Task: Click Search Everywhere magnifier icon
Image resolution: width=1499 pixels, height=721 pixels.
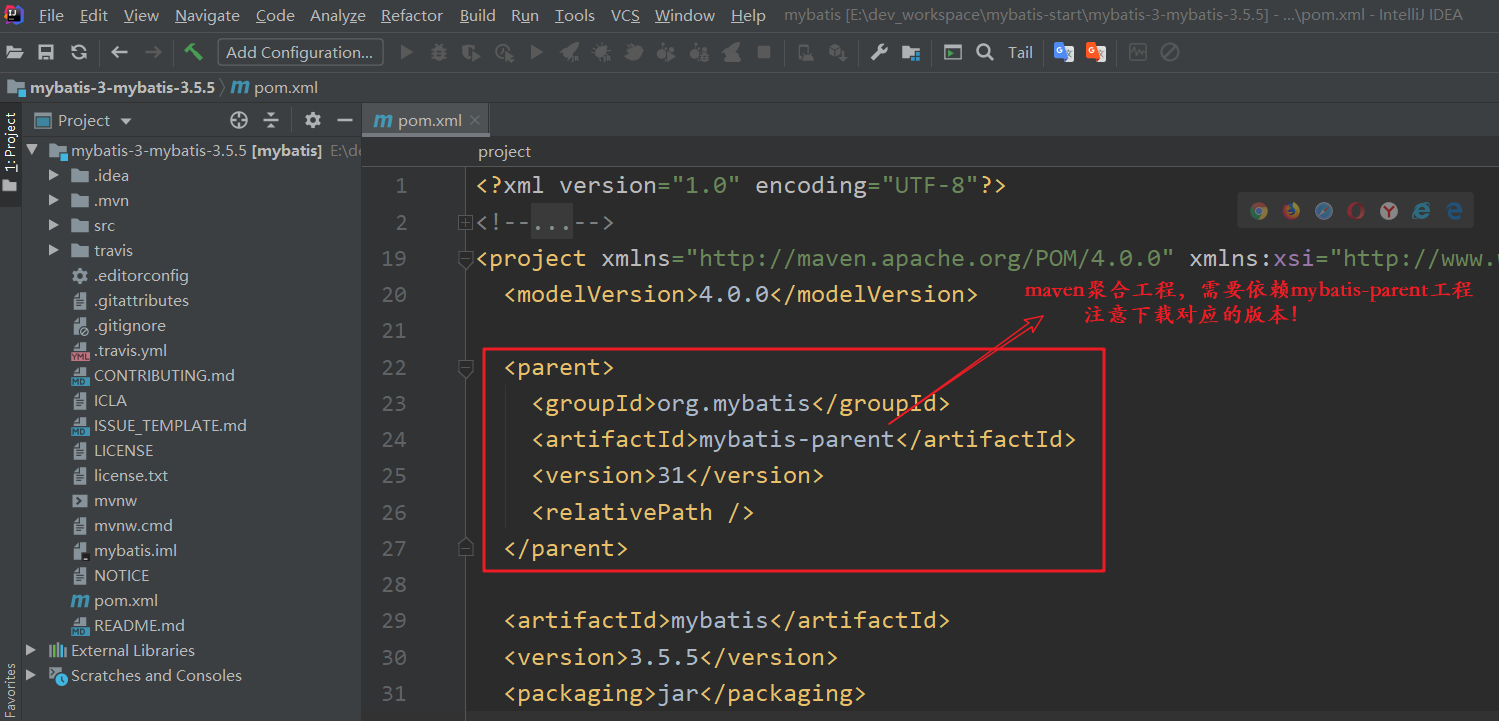Action: click(x=985, y=52)
